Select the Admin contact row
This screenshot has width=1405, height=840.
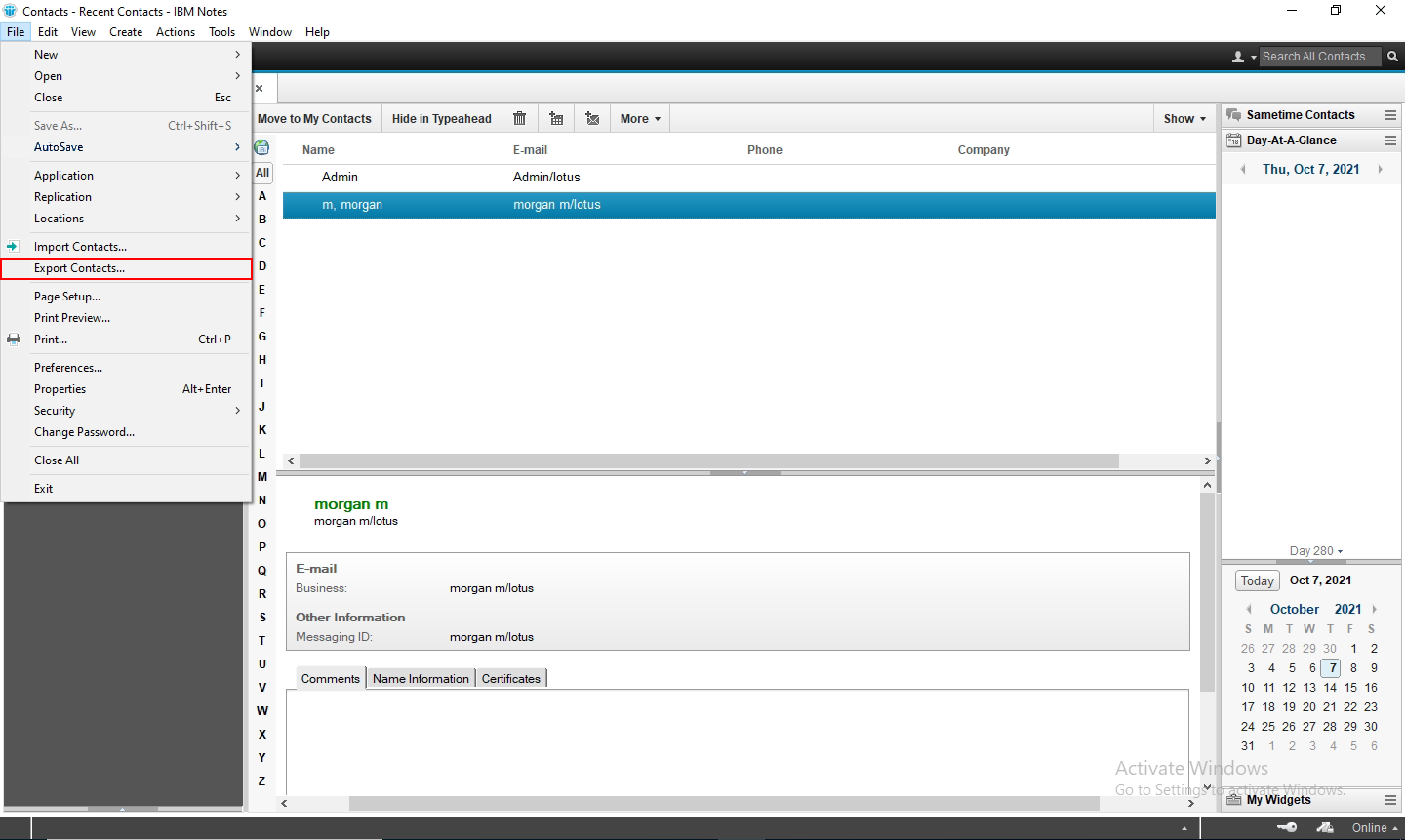tap(749, 178)
